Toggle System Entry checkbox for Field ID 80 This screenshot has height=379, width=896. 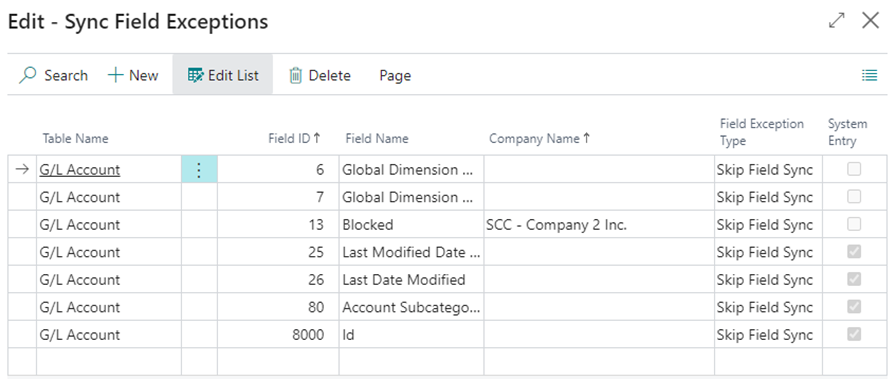(x=854, y=306)
